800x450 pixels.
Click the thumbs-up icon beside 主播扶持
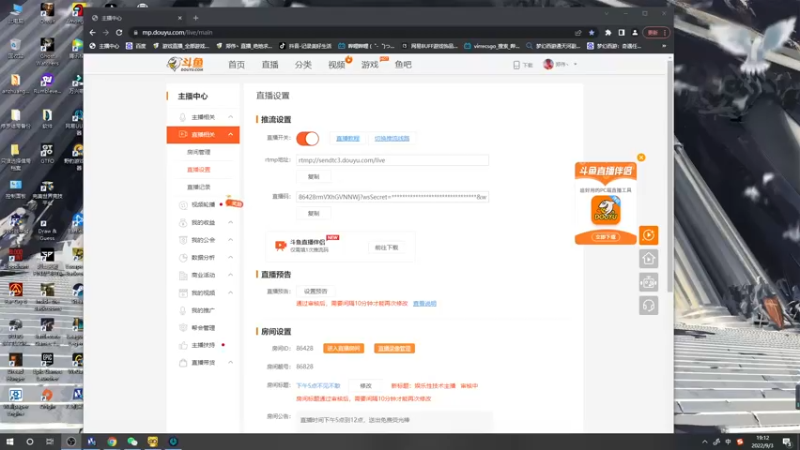pos(183,345)
